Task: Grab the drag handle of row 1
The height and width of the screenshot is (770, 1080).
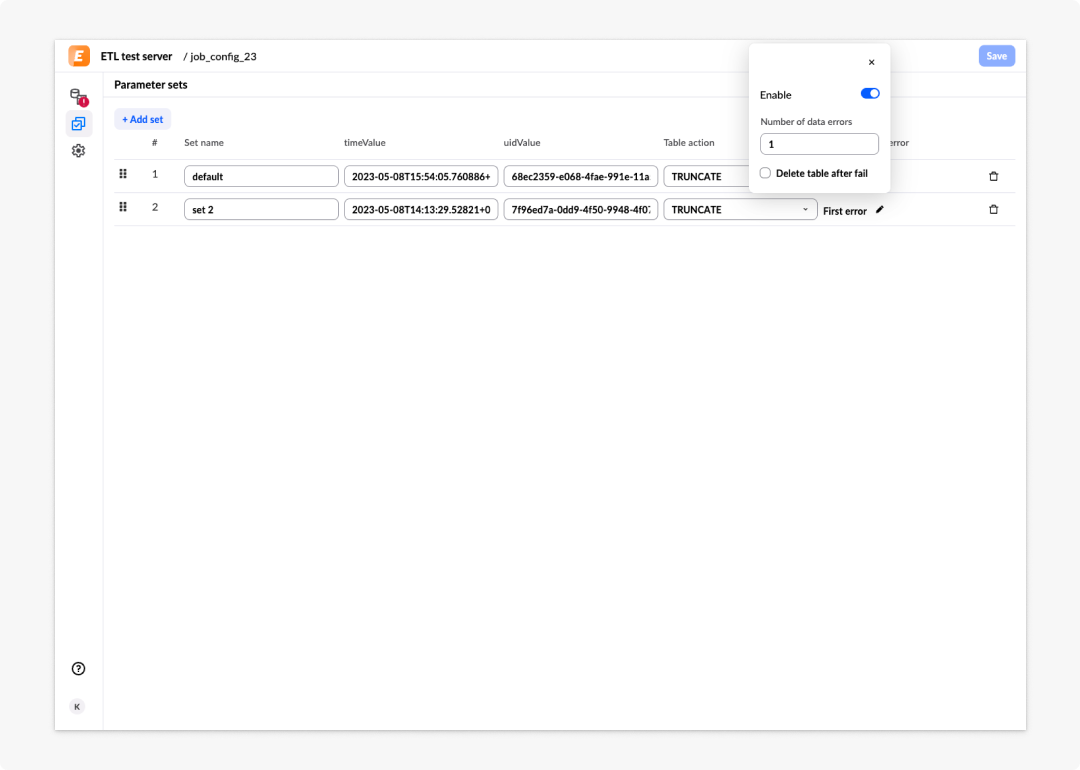Action: [123, 174]
